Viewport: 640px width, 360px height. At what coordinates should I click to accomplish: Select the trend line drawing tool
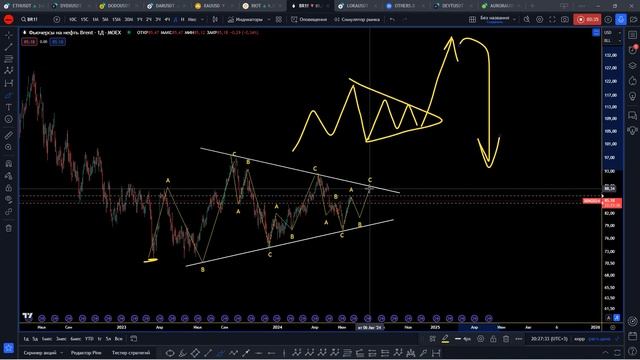(x=9, y=47)
